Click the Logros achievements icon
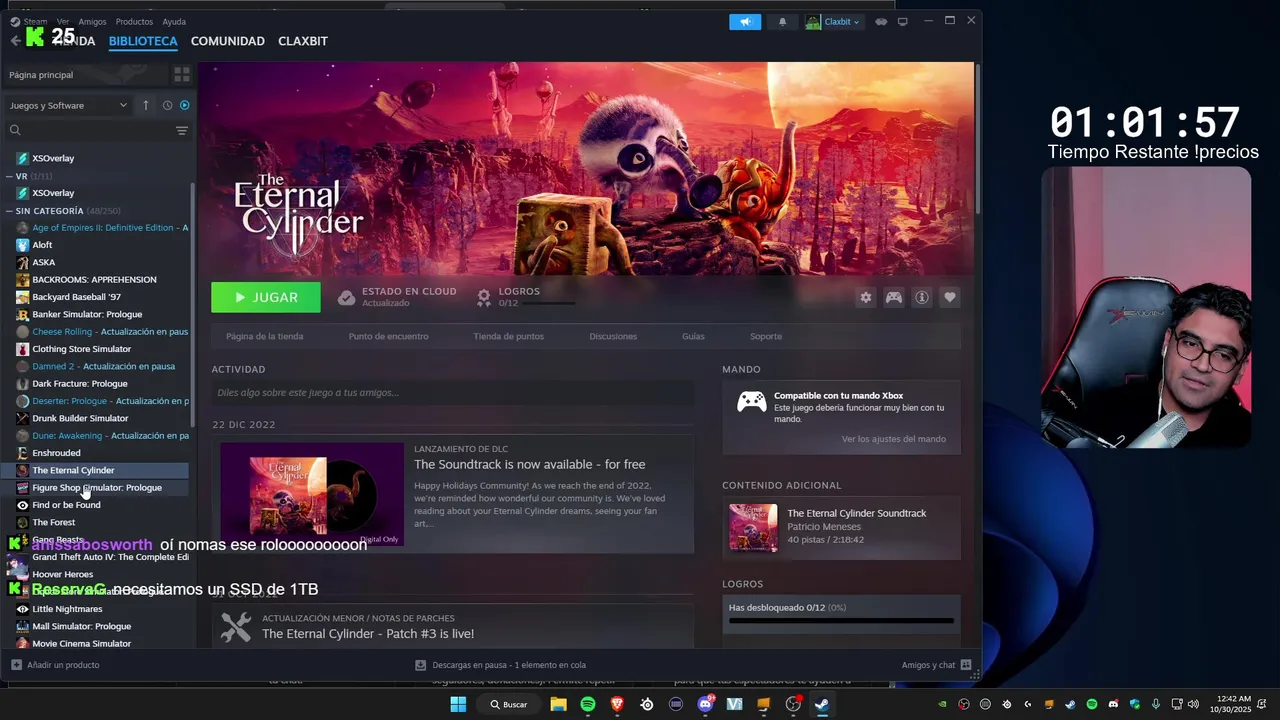Image resolution: width=1280 pixels, height=720 pixels. (484, 297)
